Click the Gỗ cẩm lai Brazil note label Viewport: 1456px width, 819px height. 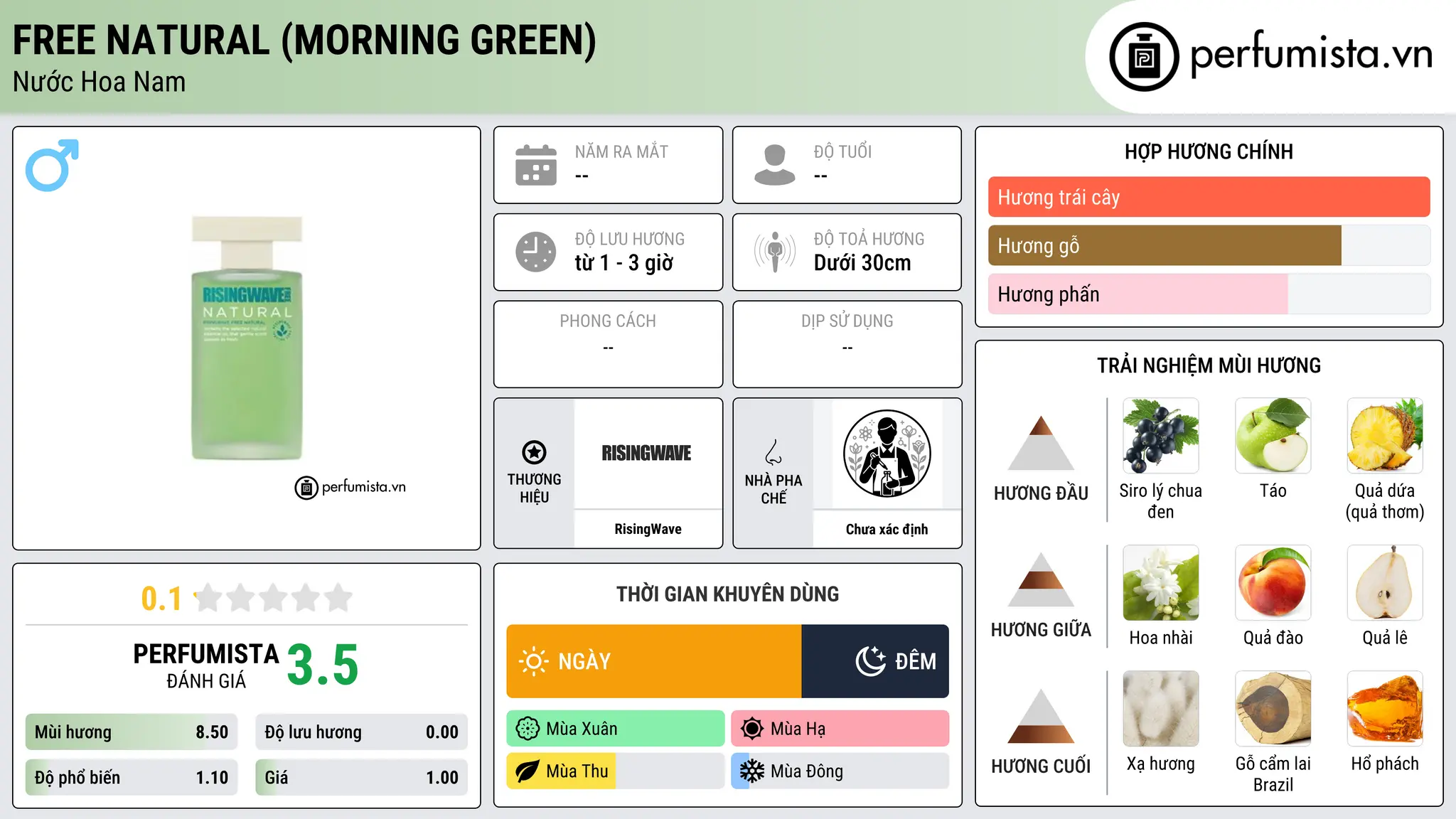coord(1273,774)
